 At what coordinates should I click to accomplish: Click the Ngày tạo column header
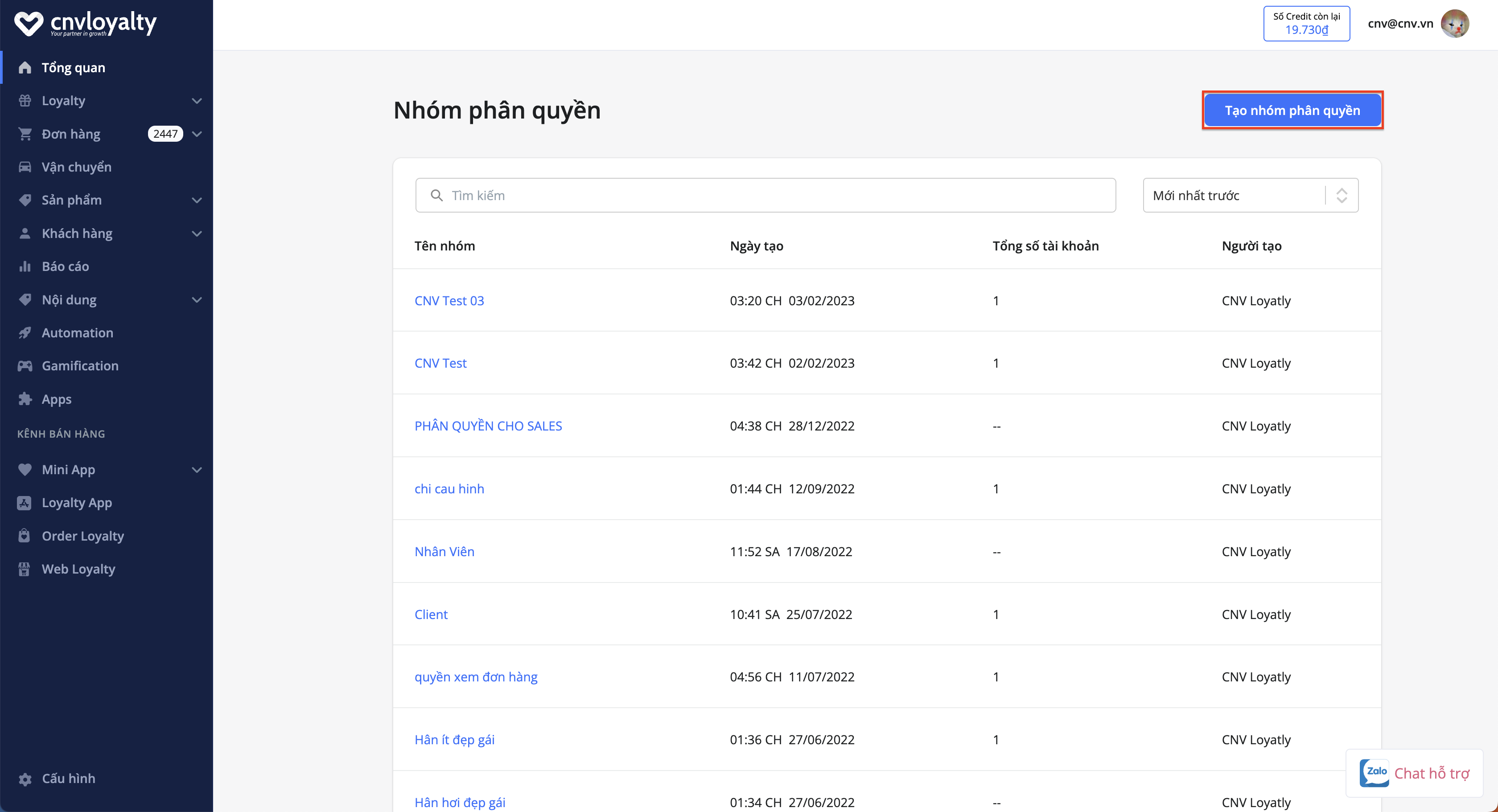coord(756,246)
